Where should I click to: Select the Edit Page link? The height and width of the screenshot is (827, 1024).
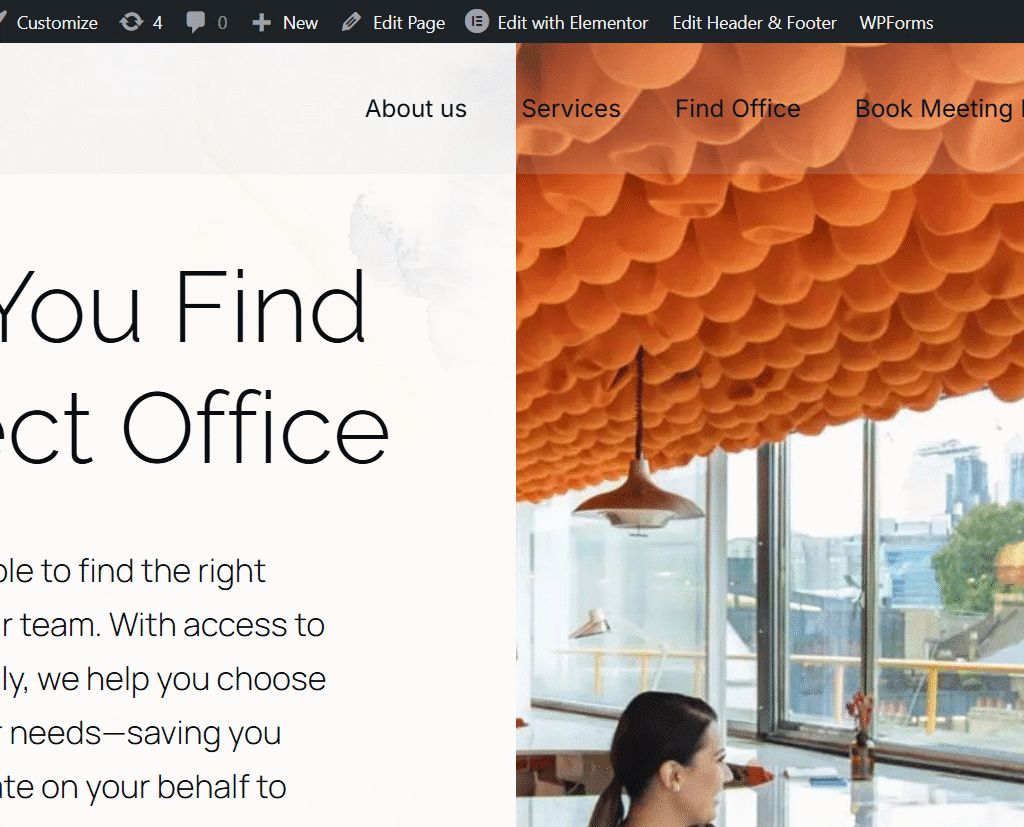click(409, 23)
